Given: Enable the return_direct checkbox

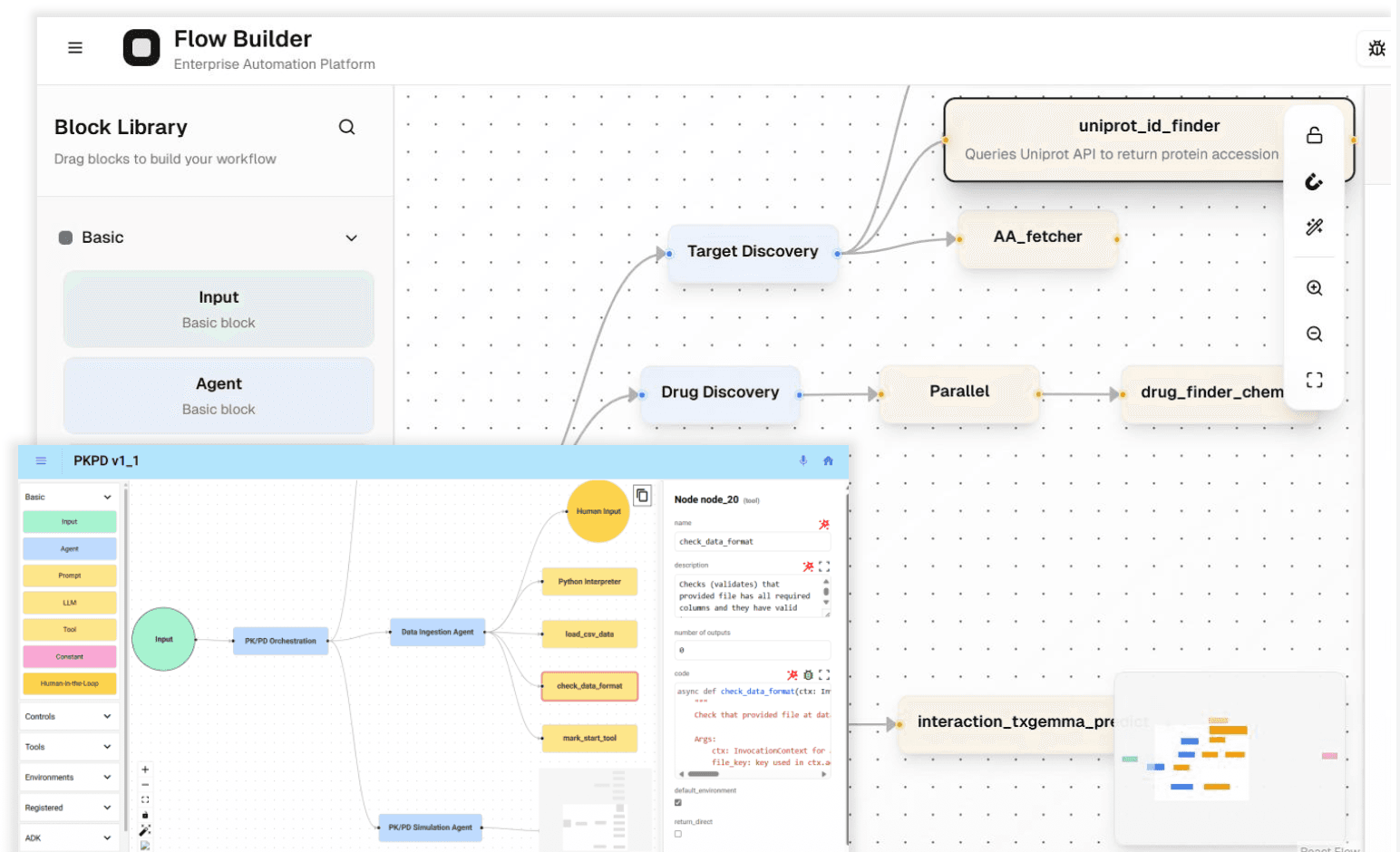Looking at the screenshot, I should click(678, 834).
